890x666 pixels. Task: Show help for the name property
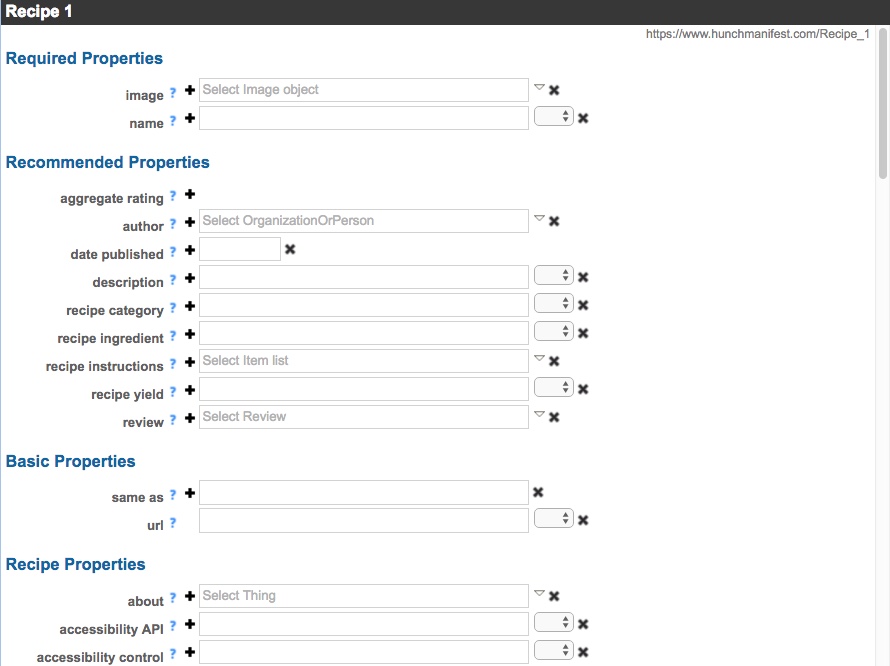173,120
